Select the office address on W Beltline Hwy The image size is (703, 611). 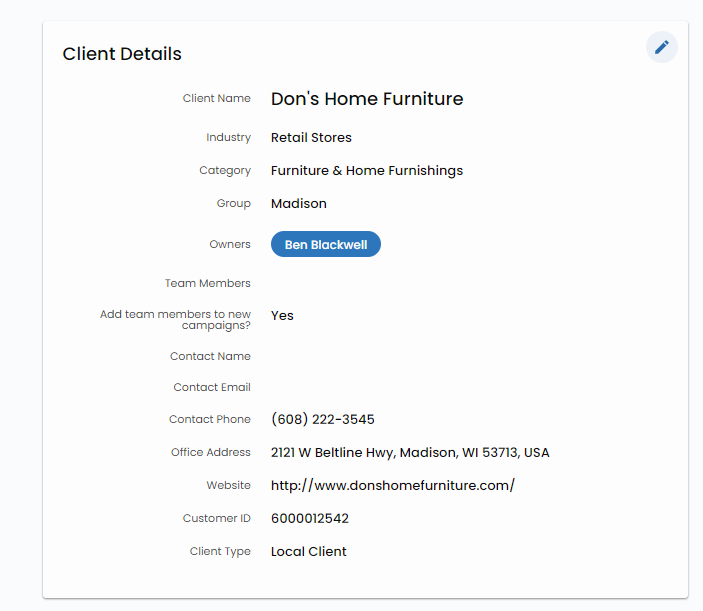[x=410, y=453]
